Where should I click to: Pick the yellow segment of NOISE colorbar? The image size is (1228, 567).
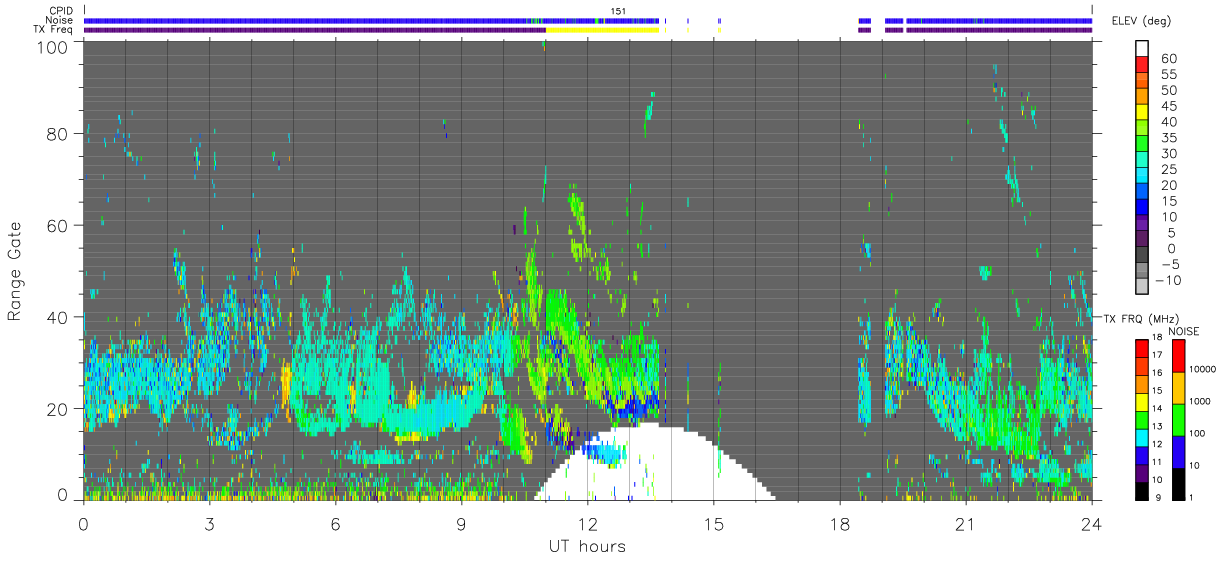coord(1177,388)
